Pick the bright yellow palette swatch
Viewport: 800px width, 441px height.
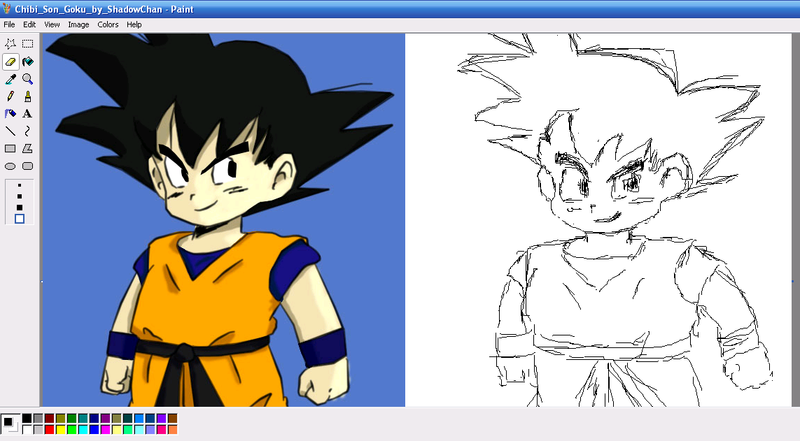click(60, 429)
